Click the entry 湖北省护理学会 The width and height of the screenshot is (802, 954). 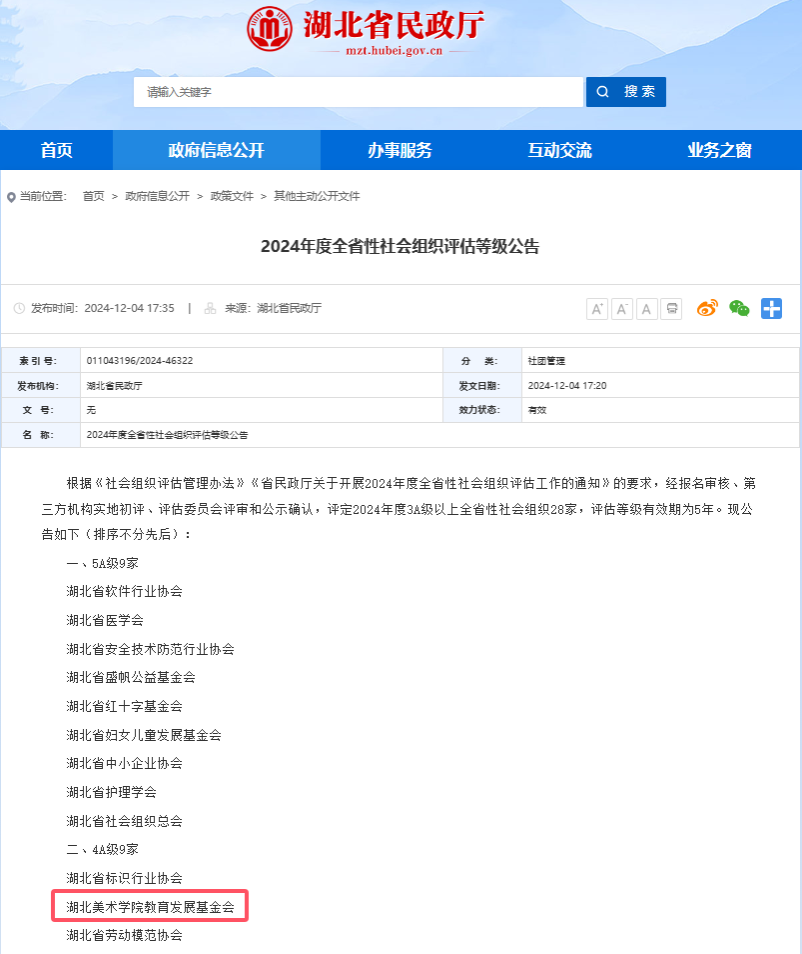pos(111,792)
